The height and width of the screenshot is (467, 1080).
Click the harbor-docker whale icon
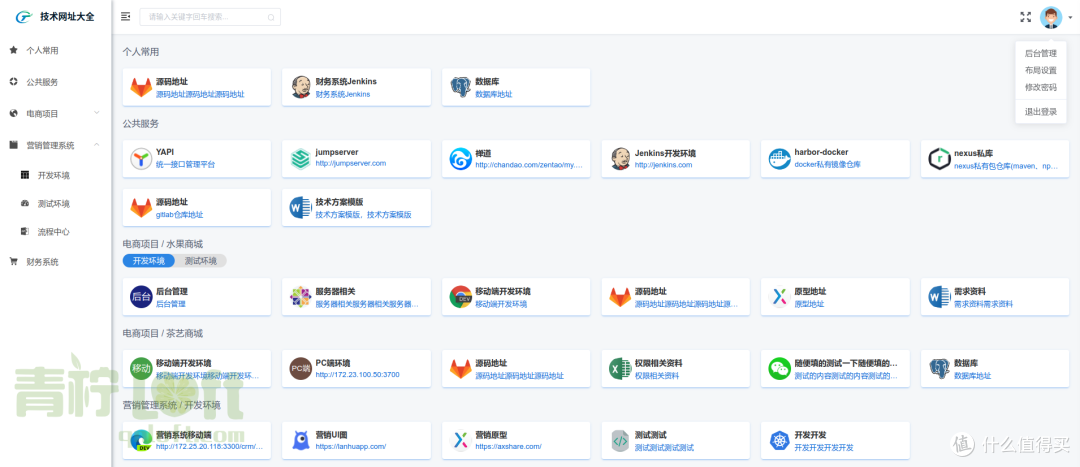780,159
